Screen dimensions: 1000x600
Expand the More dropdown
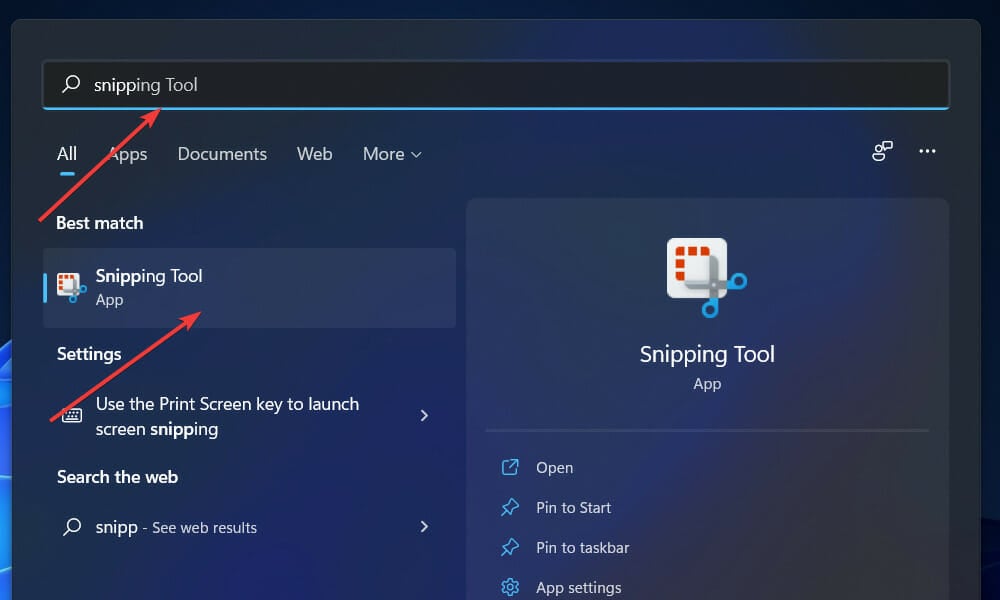(x=392, y=154)
